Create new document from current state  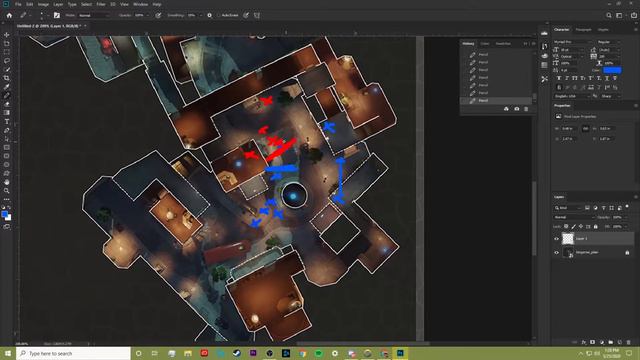507,109
